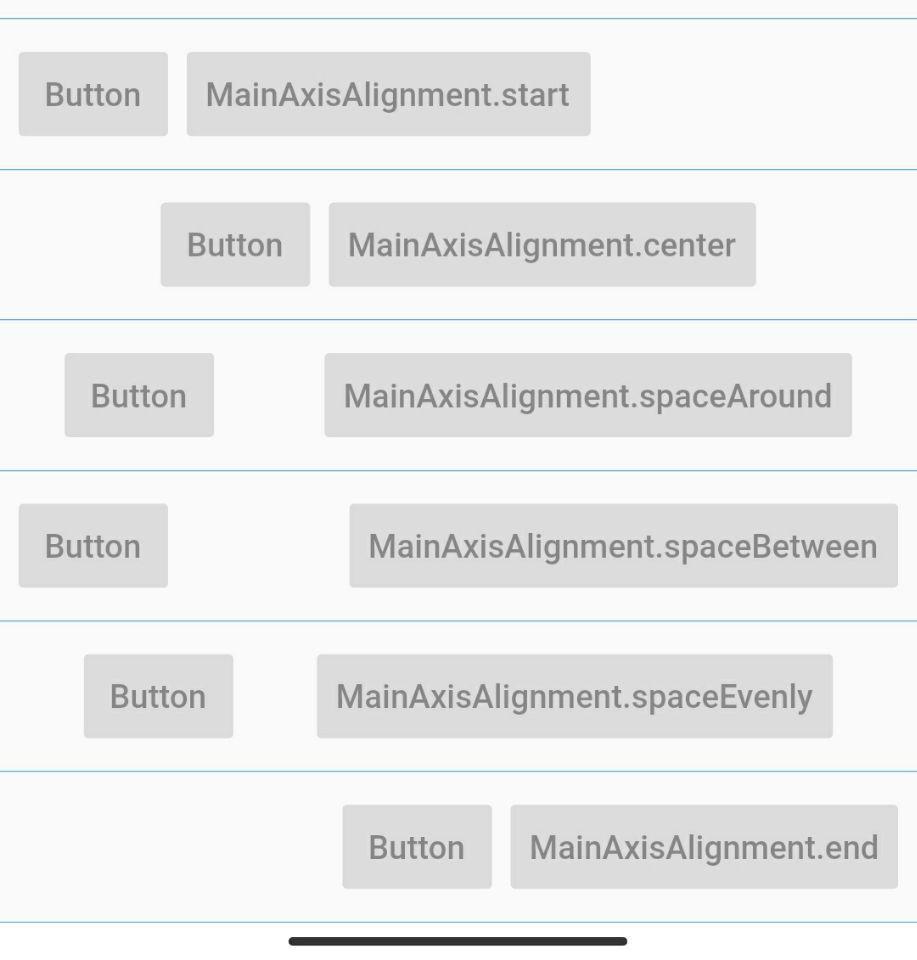Select the Button in the end-aligned row
The height and width of the screenshot is (960, 917).
[x=417, y=846]
